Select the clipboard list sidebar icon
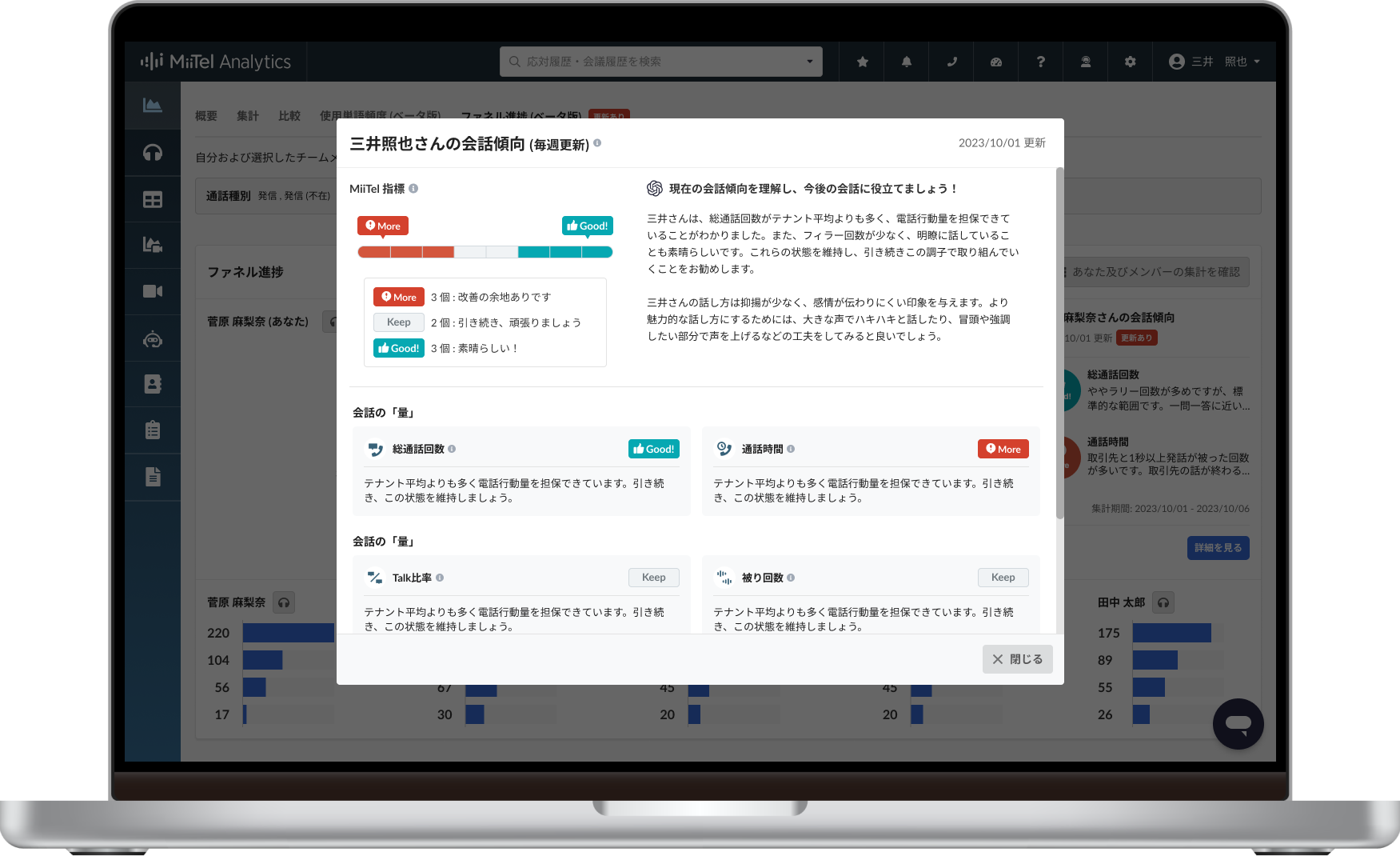The height and width of the screenshot is (856, 1400). (x=153, y=430)
